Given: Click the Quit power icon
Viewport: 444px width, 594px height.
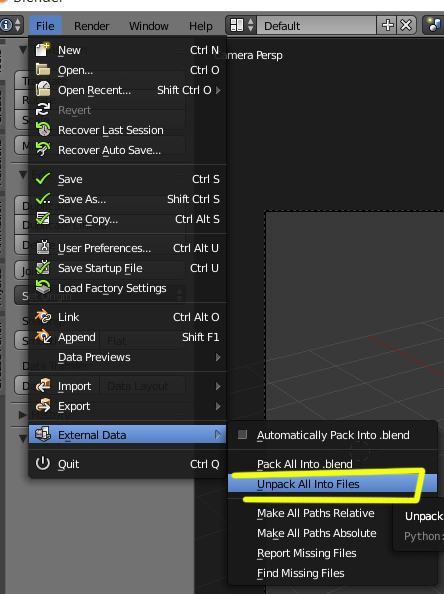Looking at the screenshot, I should (43, 463).
